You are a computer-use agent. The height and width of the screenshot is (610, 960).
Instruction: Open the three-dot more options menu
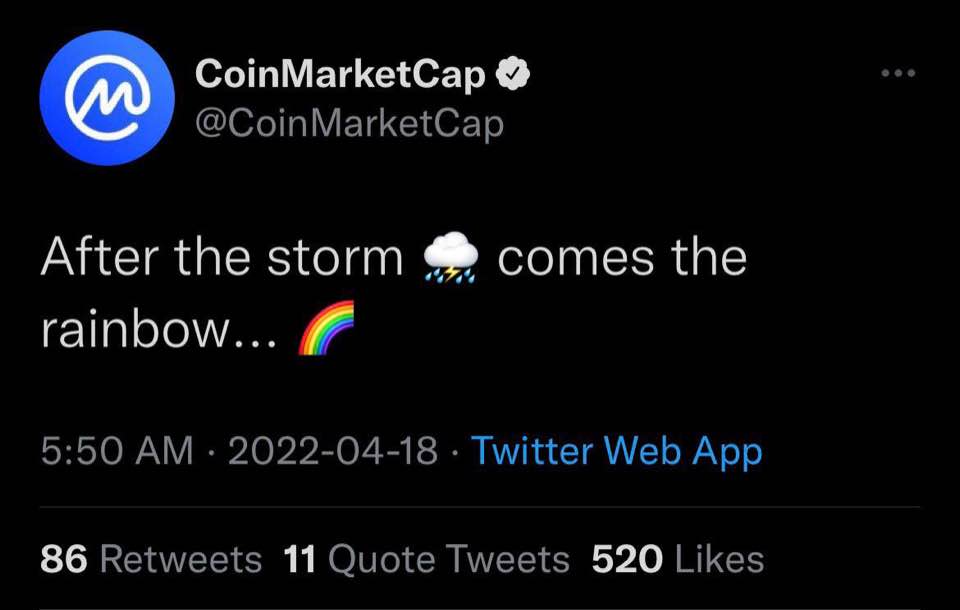[898, 74]
